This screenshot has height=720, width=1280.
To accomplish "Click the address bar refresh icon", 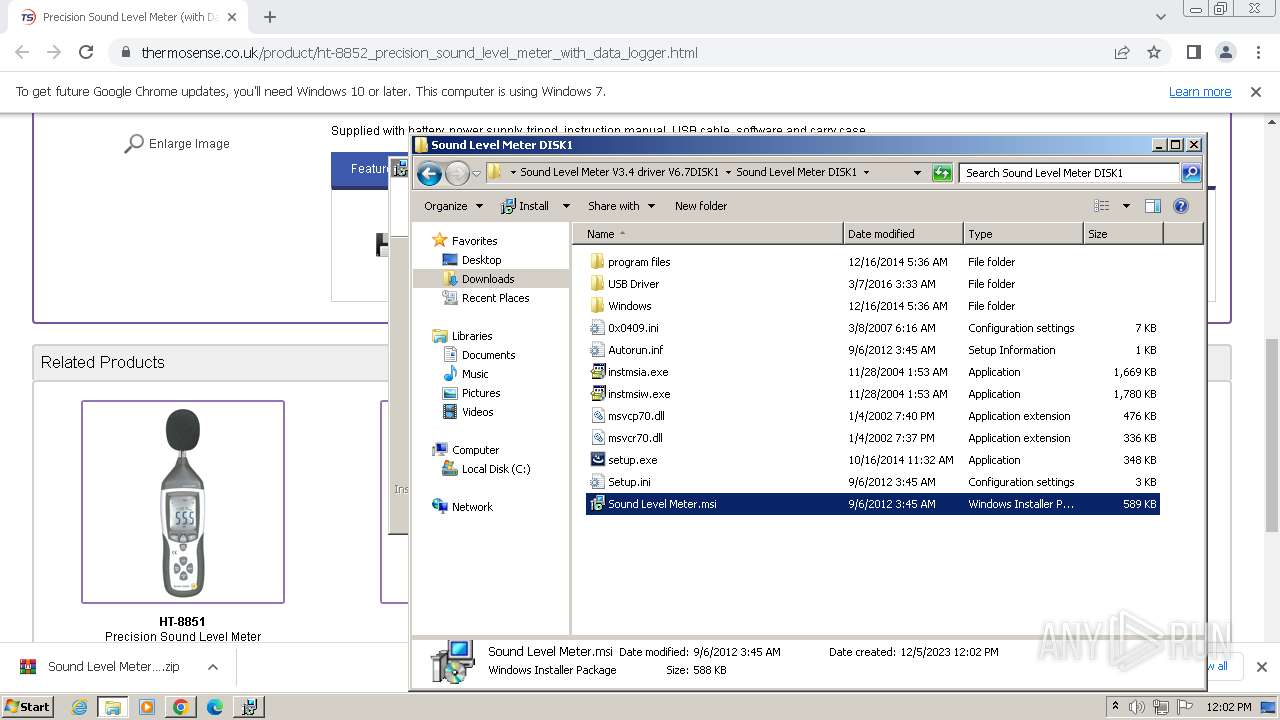I will click(x=941, y=173).
